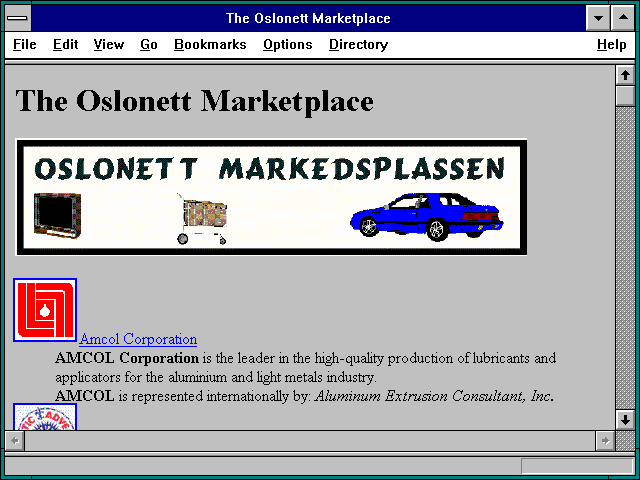
Task: Maximize the Oslonett Marketplace window
Action: pyautogui.click(x=623, y=18)
